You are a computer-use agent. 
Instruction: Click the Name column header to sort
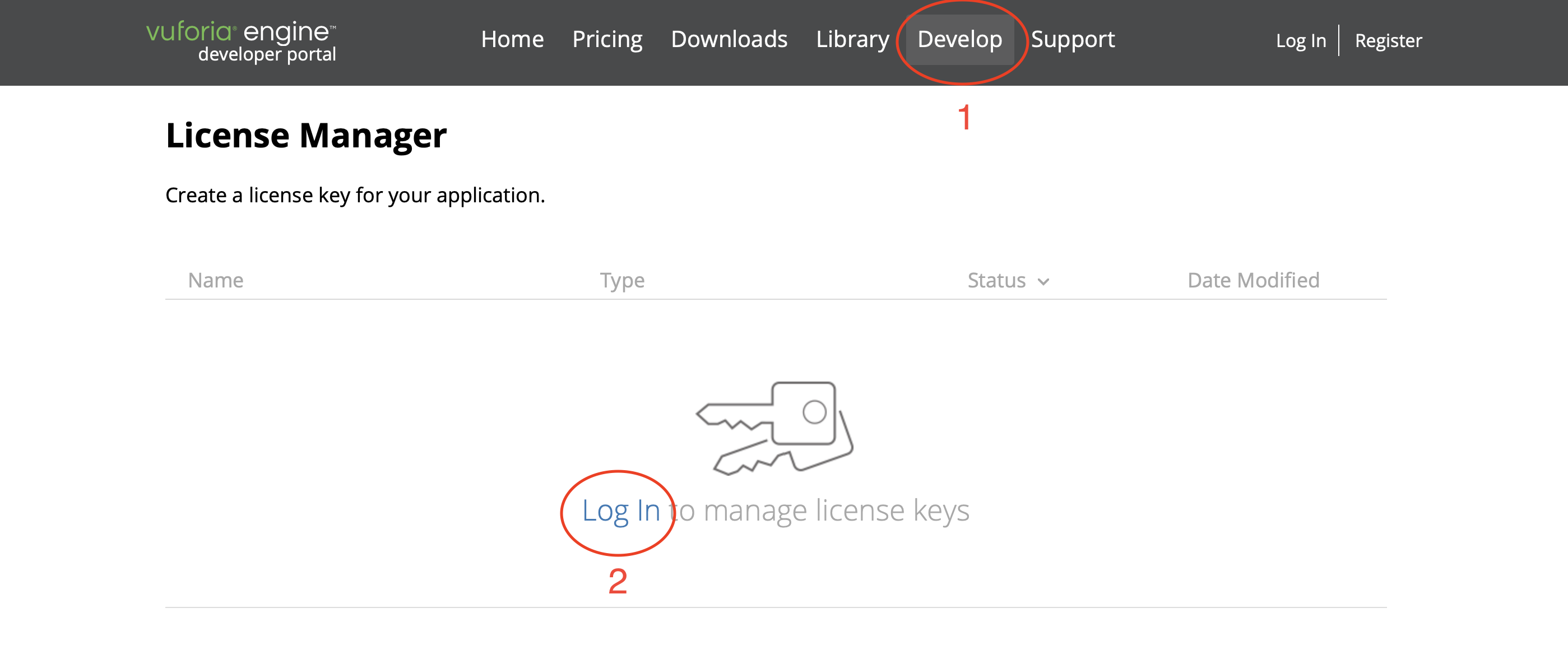coord(215,280)
